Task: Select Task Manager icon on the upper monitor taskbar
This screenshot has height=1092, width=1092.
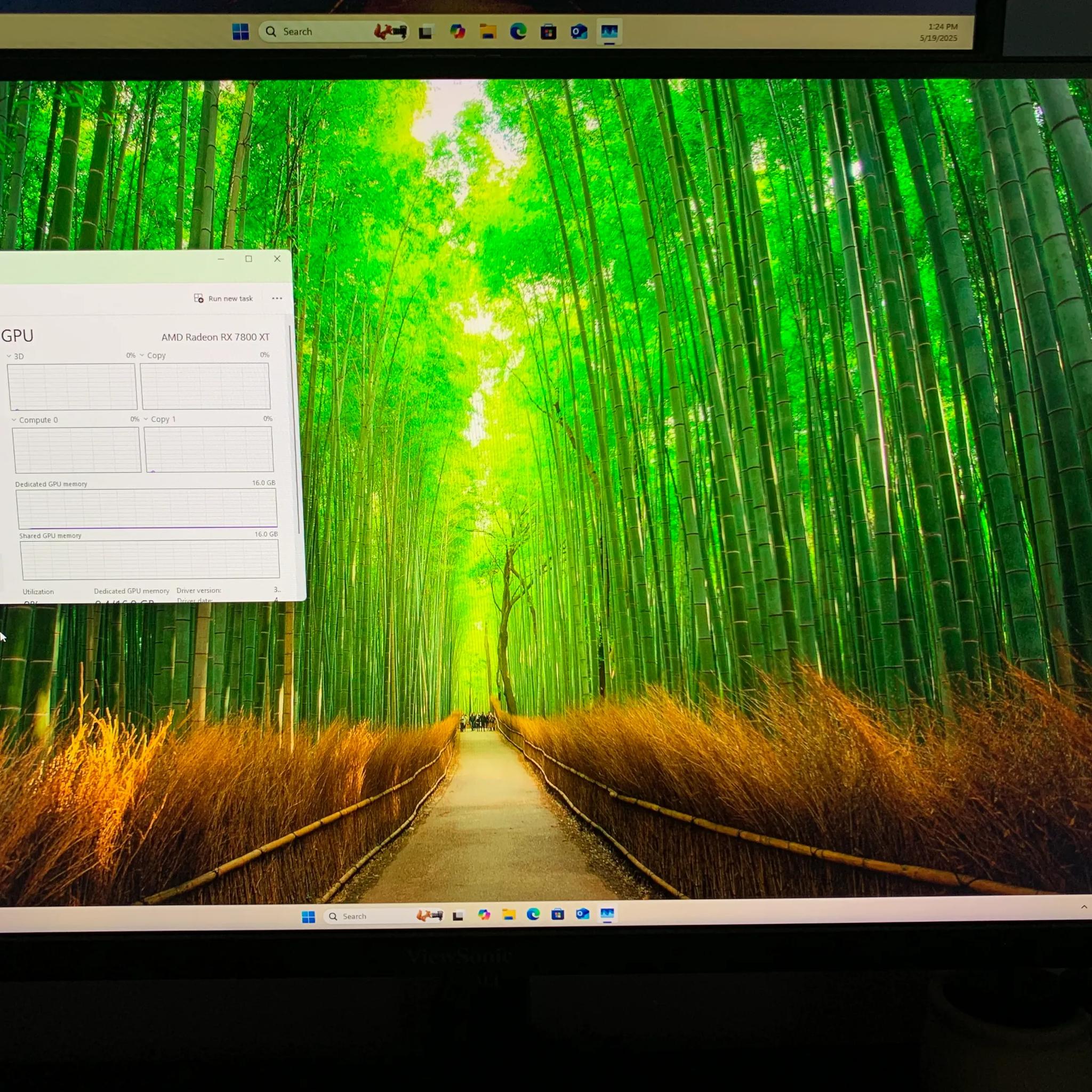Action: 609,31
